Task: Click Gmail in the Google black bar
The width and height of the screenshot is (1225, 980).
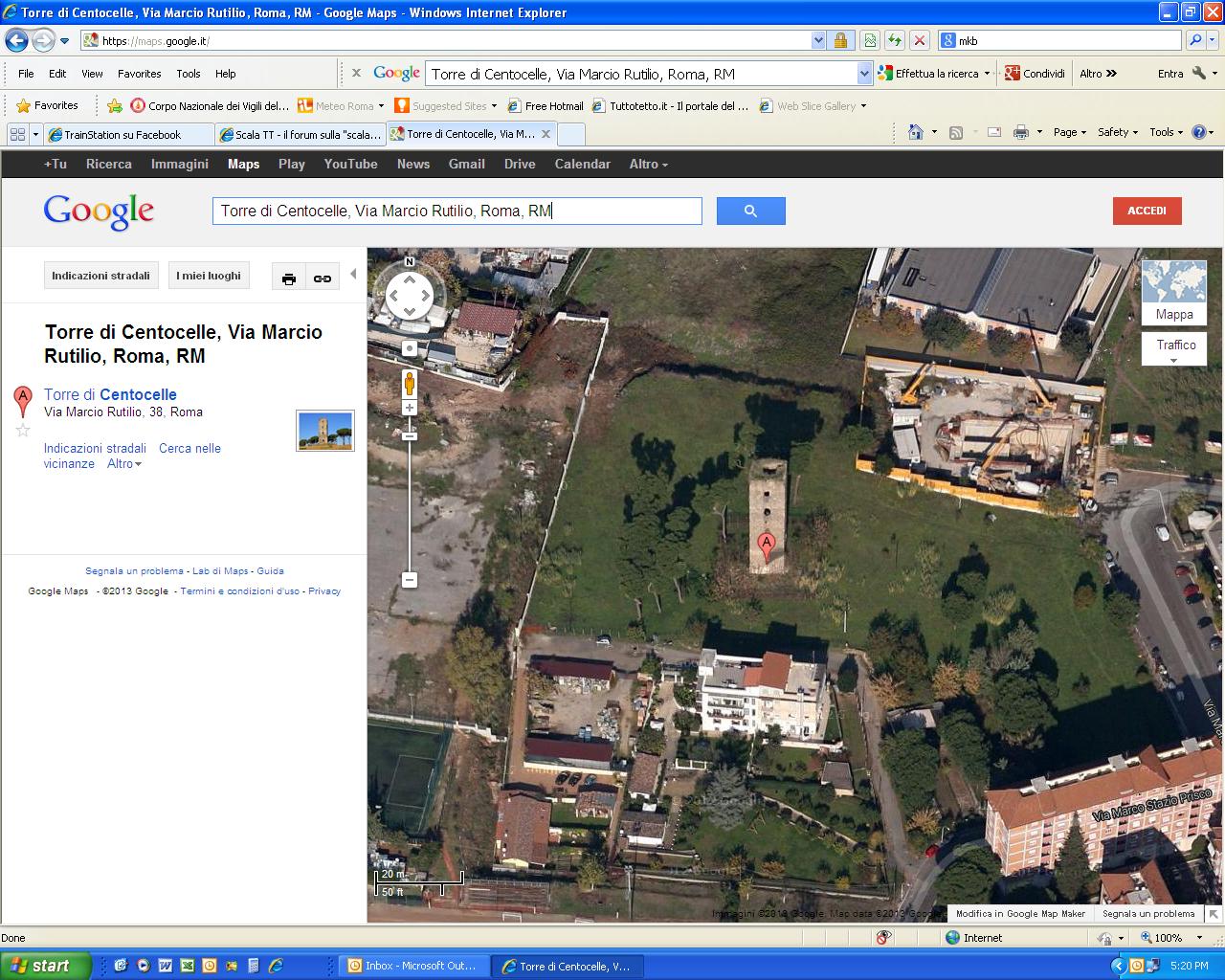Action: coord(466,164)
